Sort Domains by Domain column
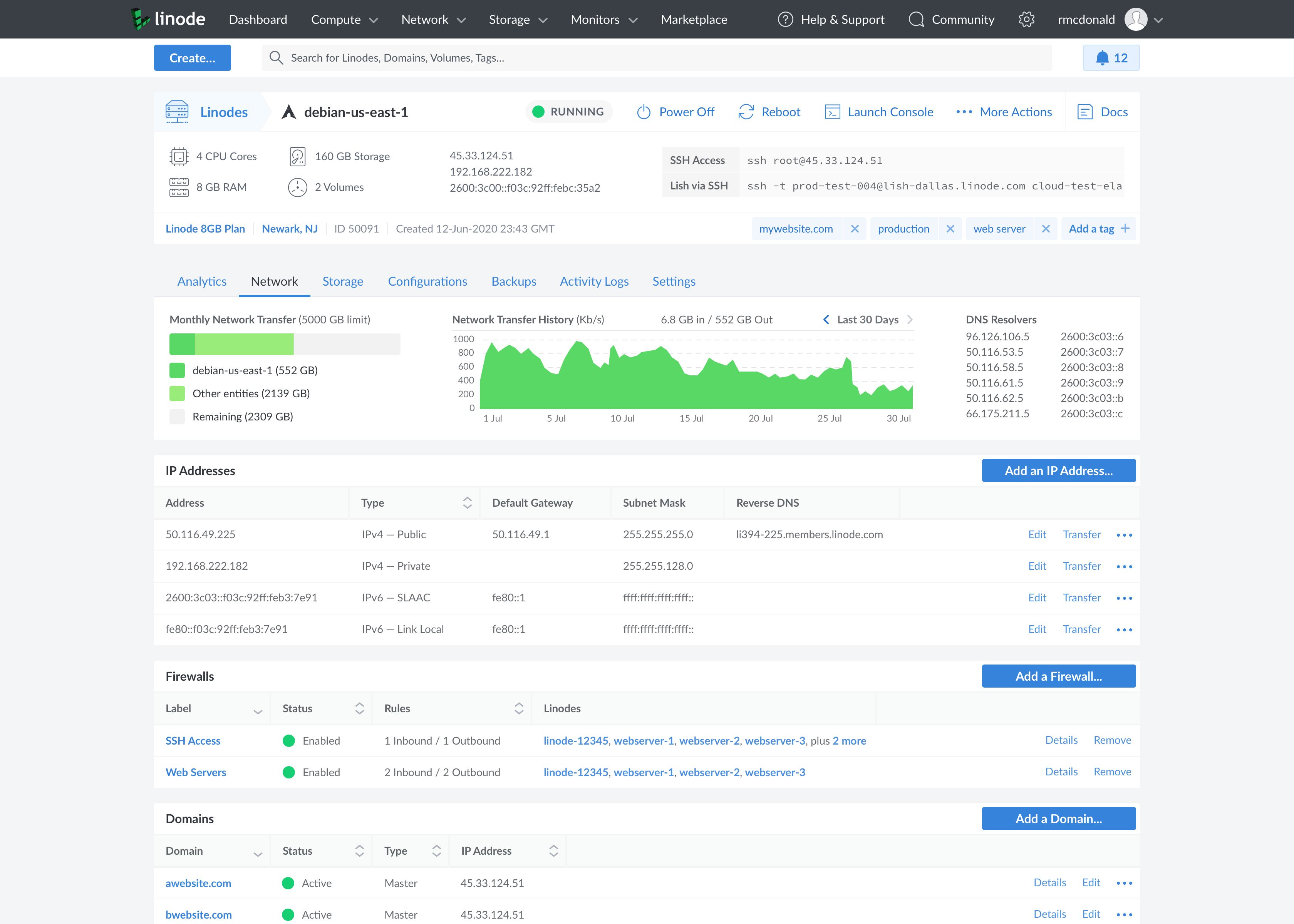Screen dimensions: 1294x924 point(258,854)
